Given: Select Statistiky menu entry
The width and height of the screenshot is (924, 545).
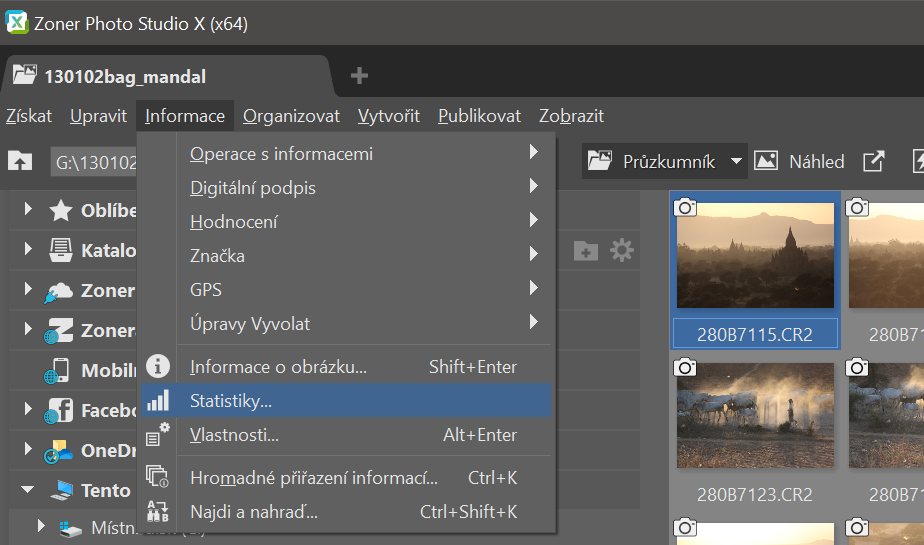Looking at the screenshot, I should [x=346, y=401].
